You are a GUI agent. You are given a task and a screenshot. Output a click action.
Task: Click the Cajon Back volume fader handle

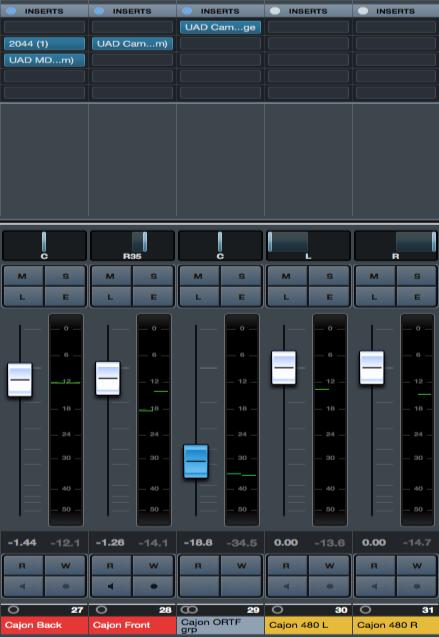coord(20,380)
